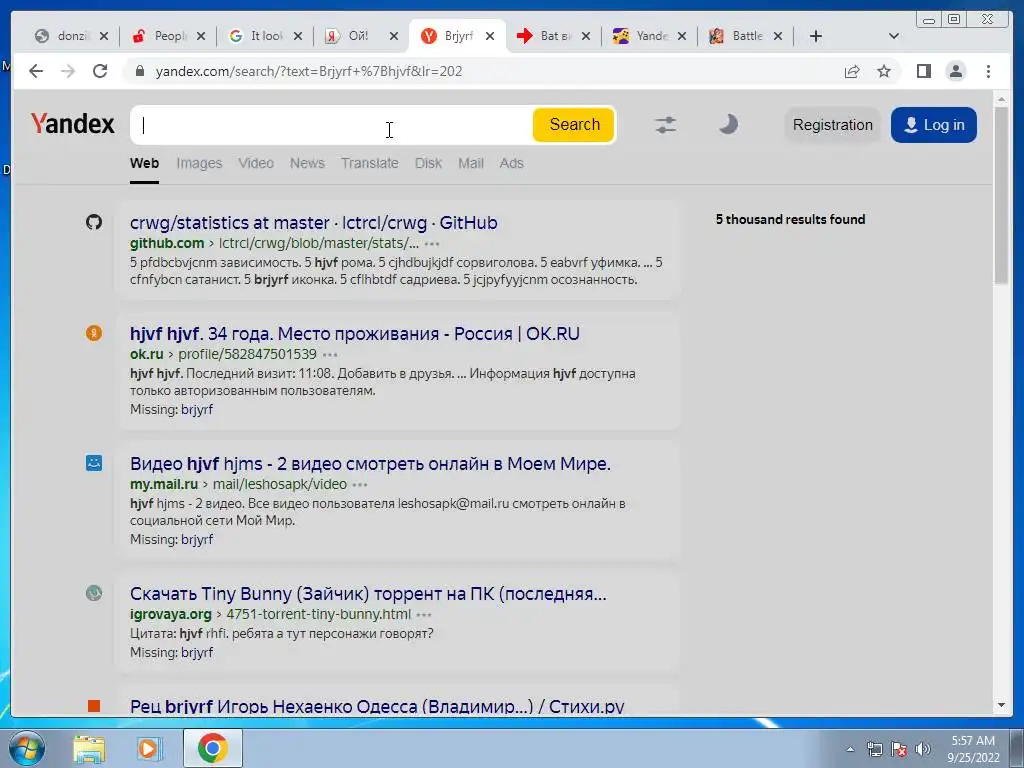1024x768 pixels.
Task: Go back to the previous page
Action: click(x=36, y=71)
